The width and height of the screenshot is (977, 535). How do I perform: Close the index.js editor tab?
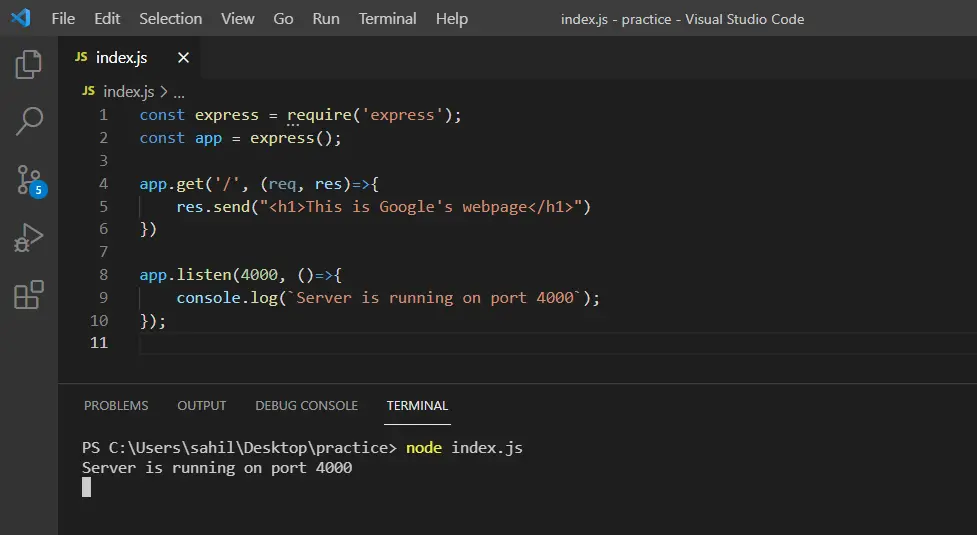point(183,57)
